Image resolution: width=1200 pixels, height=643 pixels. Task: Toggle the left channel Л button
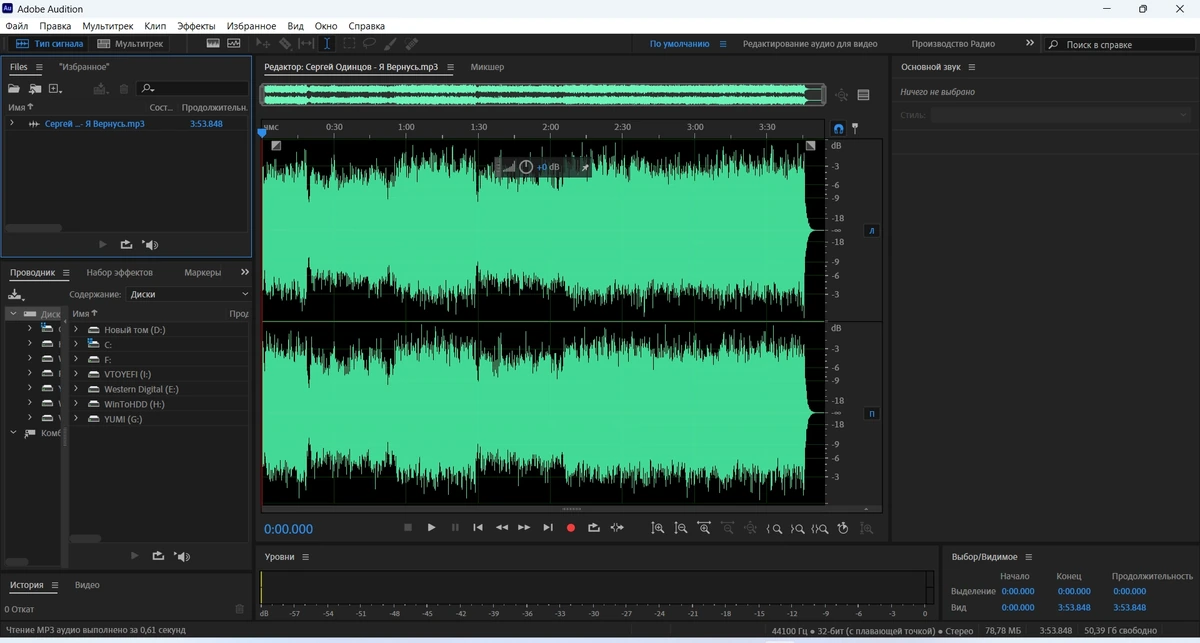[871, 230]
